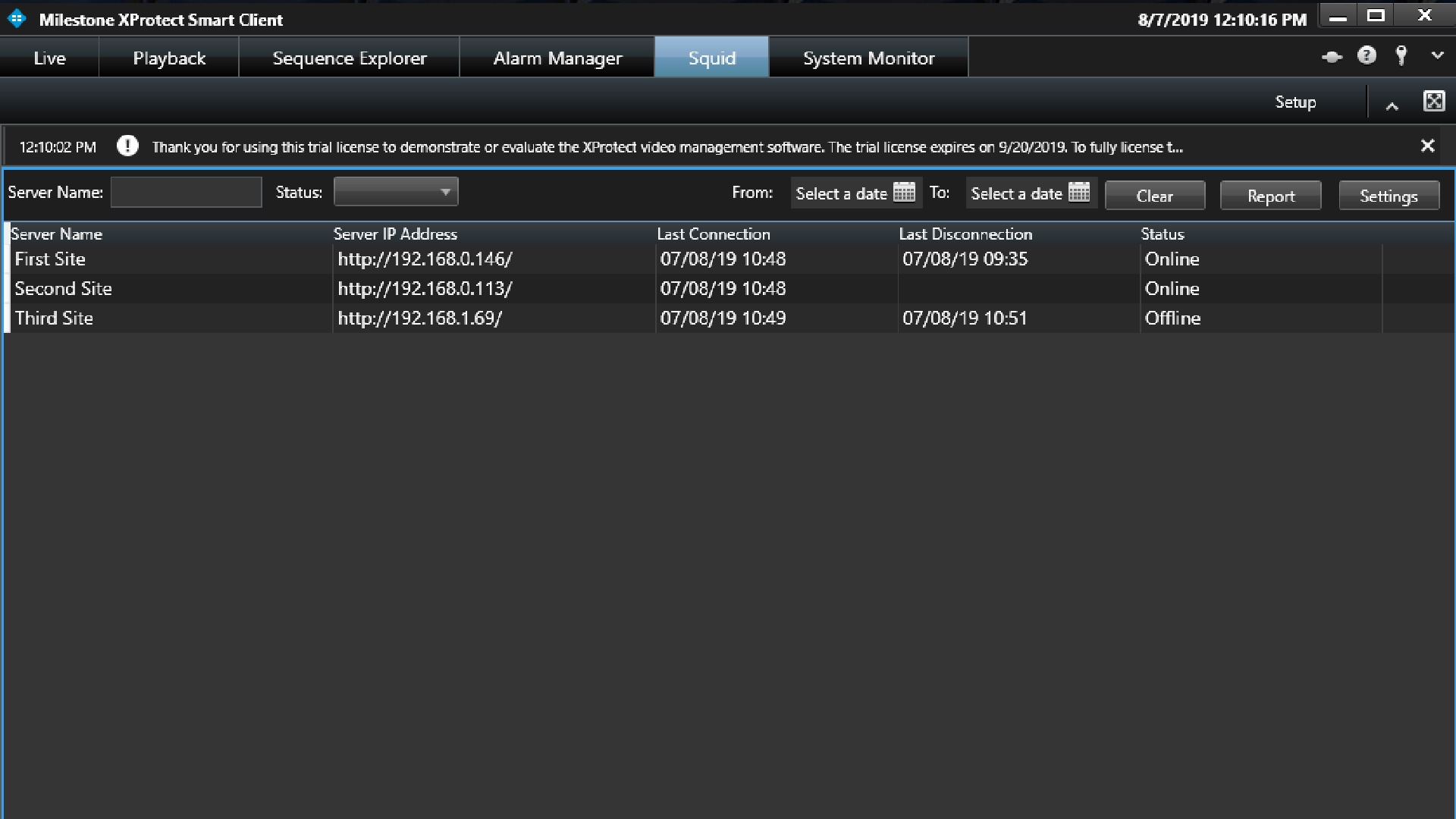1456x819 pixels.
Task: Click IP 'http://192.168.1.69/'
Action: point(419,318)
